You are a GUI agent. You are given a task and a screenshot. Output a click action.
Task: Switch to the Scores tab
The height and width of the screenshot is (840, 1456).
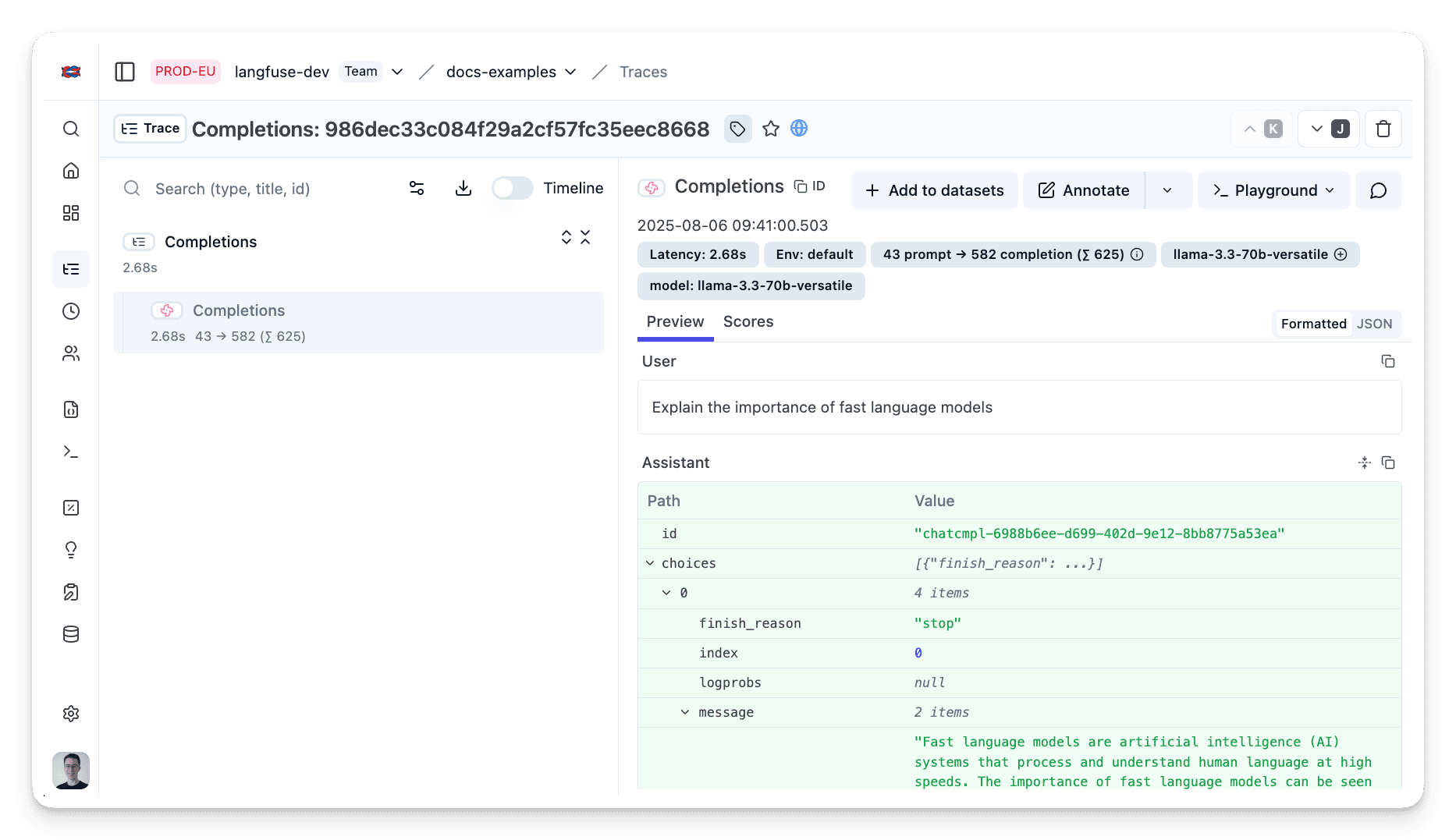click(748, 321)
